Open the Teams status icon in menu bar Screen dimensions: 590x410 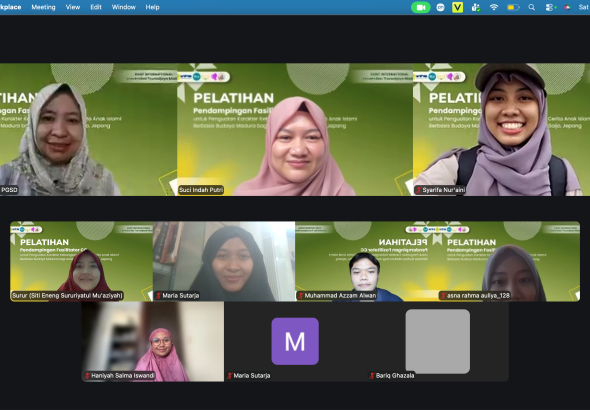click(x=476, y=7)
